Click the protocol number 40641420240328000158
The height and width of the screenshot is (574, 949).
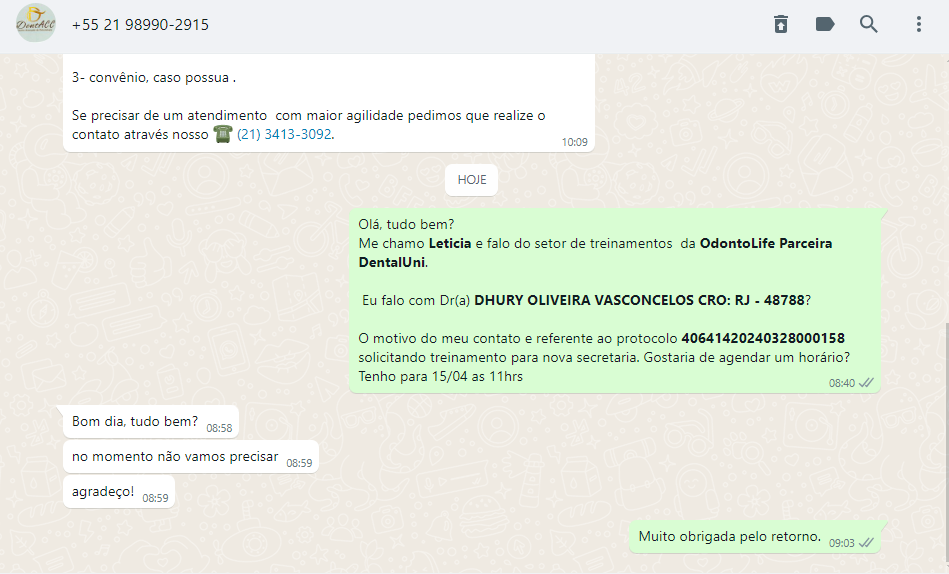763,338
